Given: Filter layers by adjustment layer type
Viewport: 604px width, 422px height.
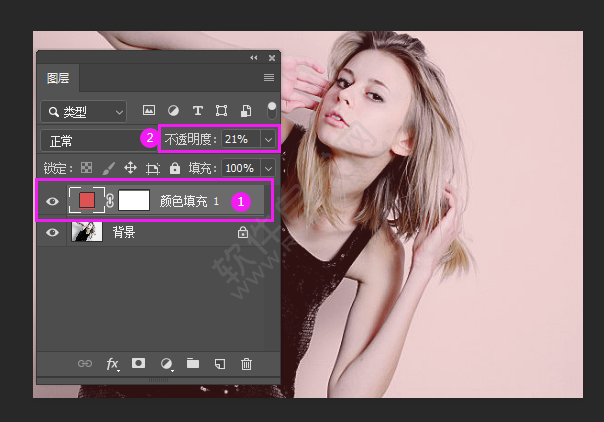Looking at the screenshot, I should point(173,111).
